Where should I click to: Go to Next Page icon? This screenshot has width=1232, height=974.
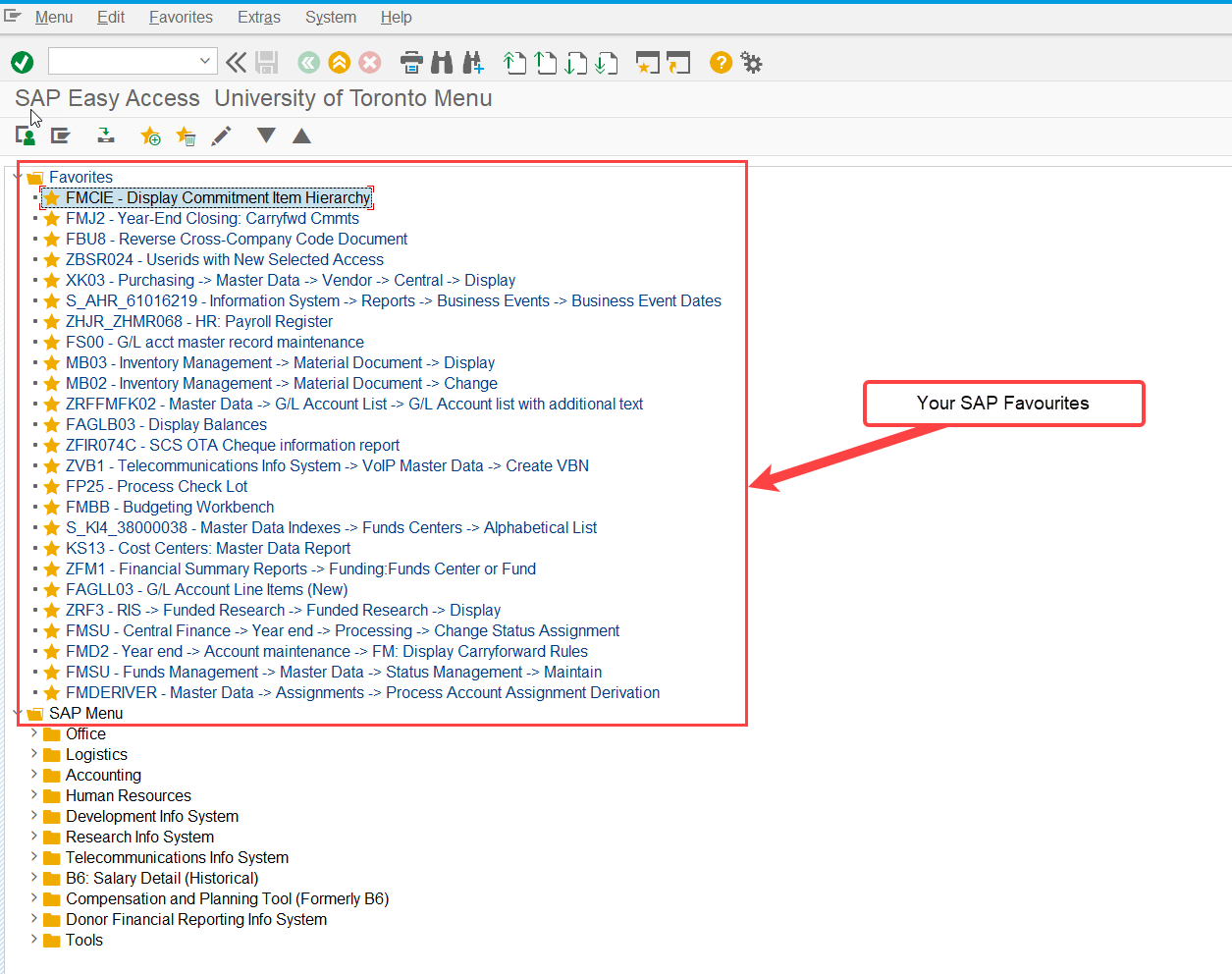[x=576, y=63]
